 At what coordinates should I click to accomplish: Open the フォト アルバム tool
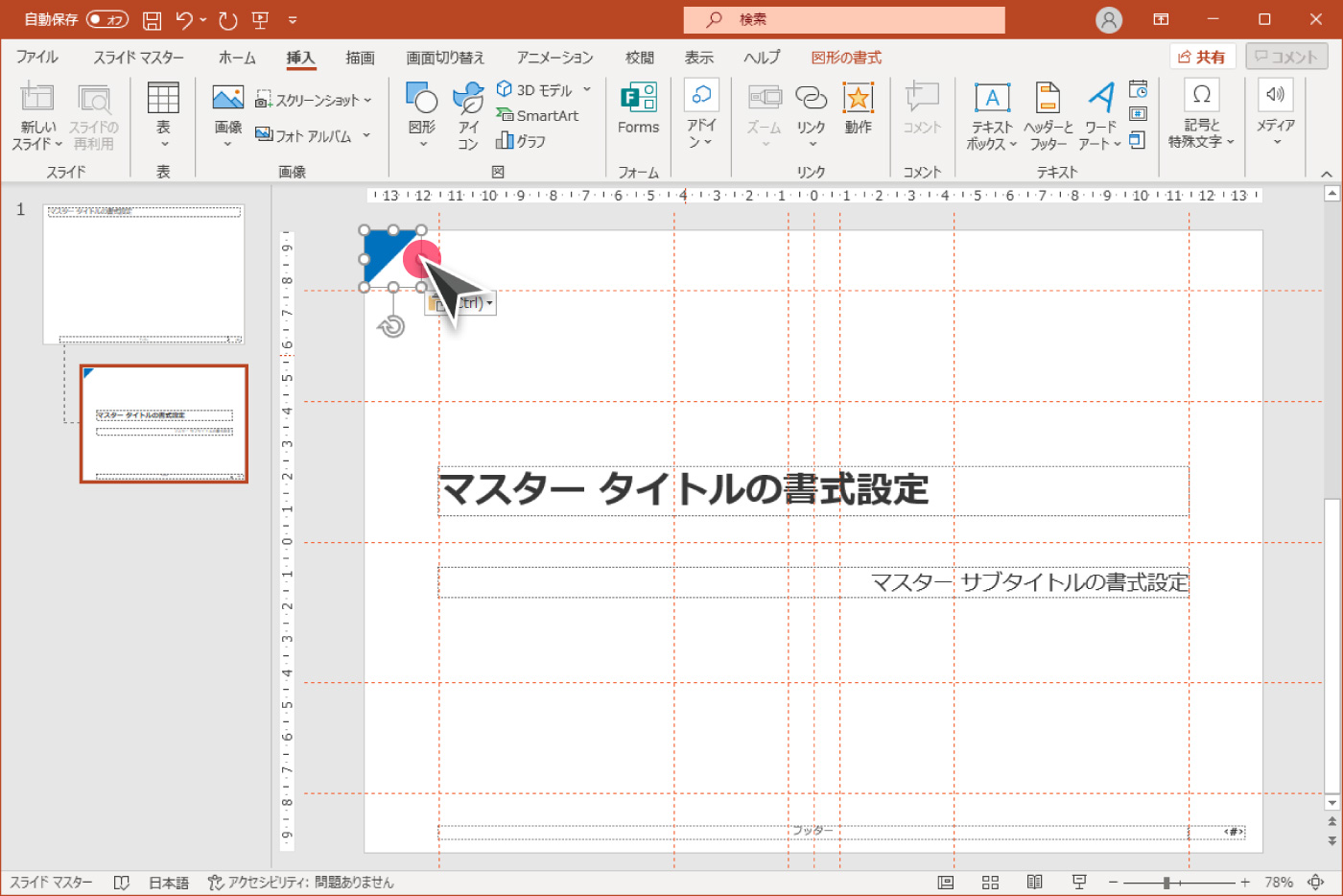tap(304, 135)
